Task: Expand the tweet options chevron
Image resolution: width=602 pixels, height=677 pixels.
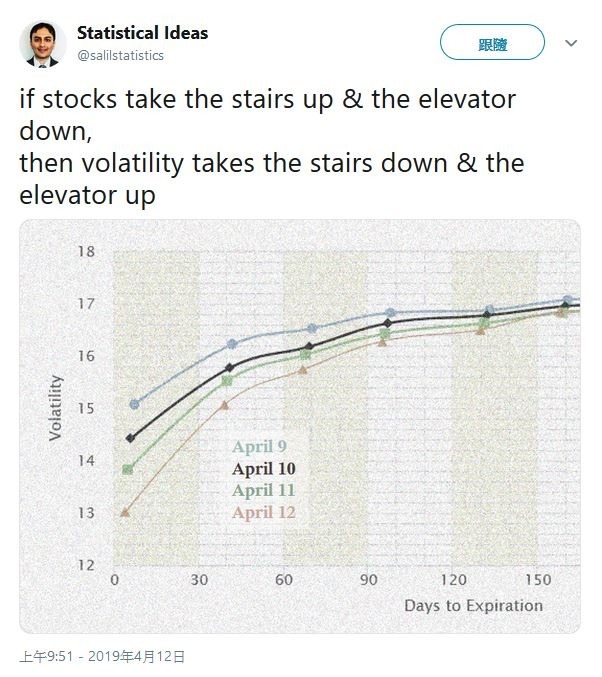Action: (571, 43)
